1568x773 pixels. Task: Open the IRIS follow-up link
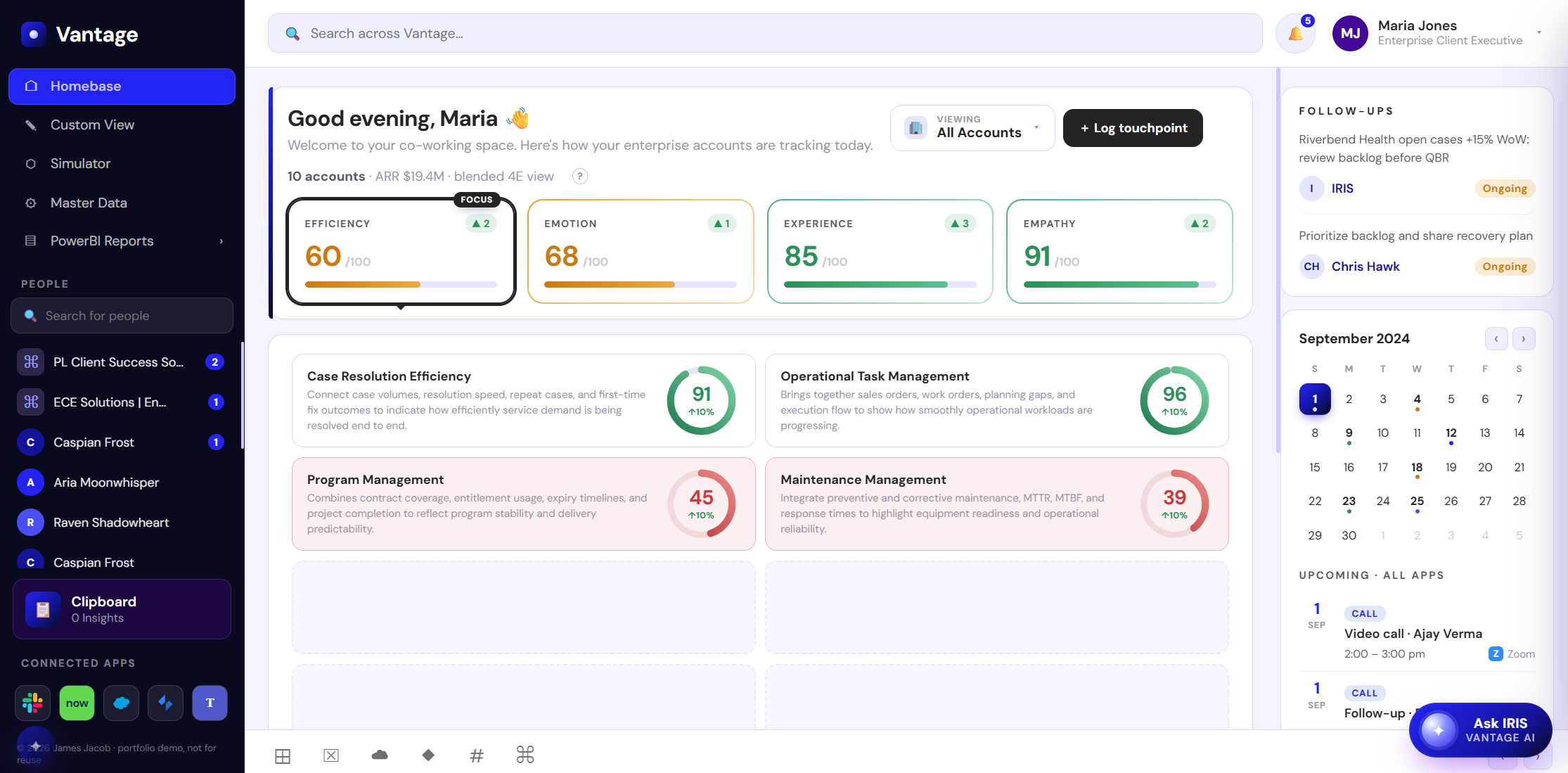[1342, 189]
